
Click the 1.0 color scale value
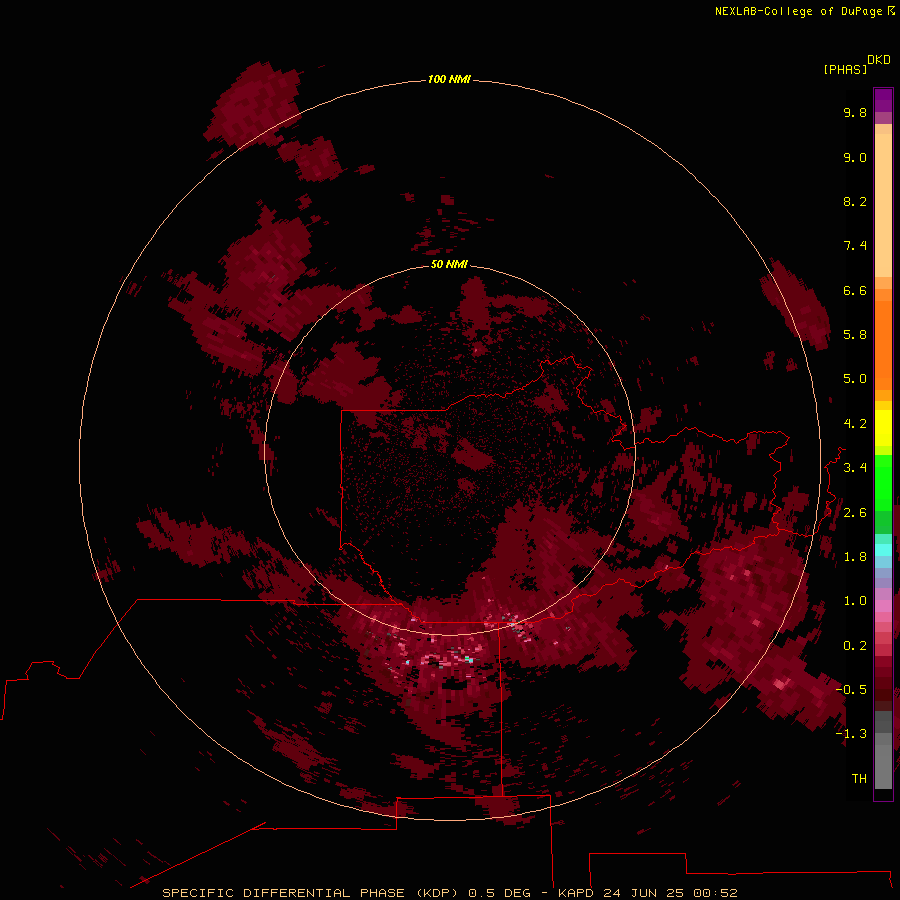(855, 601)
